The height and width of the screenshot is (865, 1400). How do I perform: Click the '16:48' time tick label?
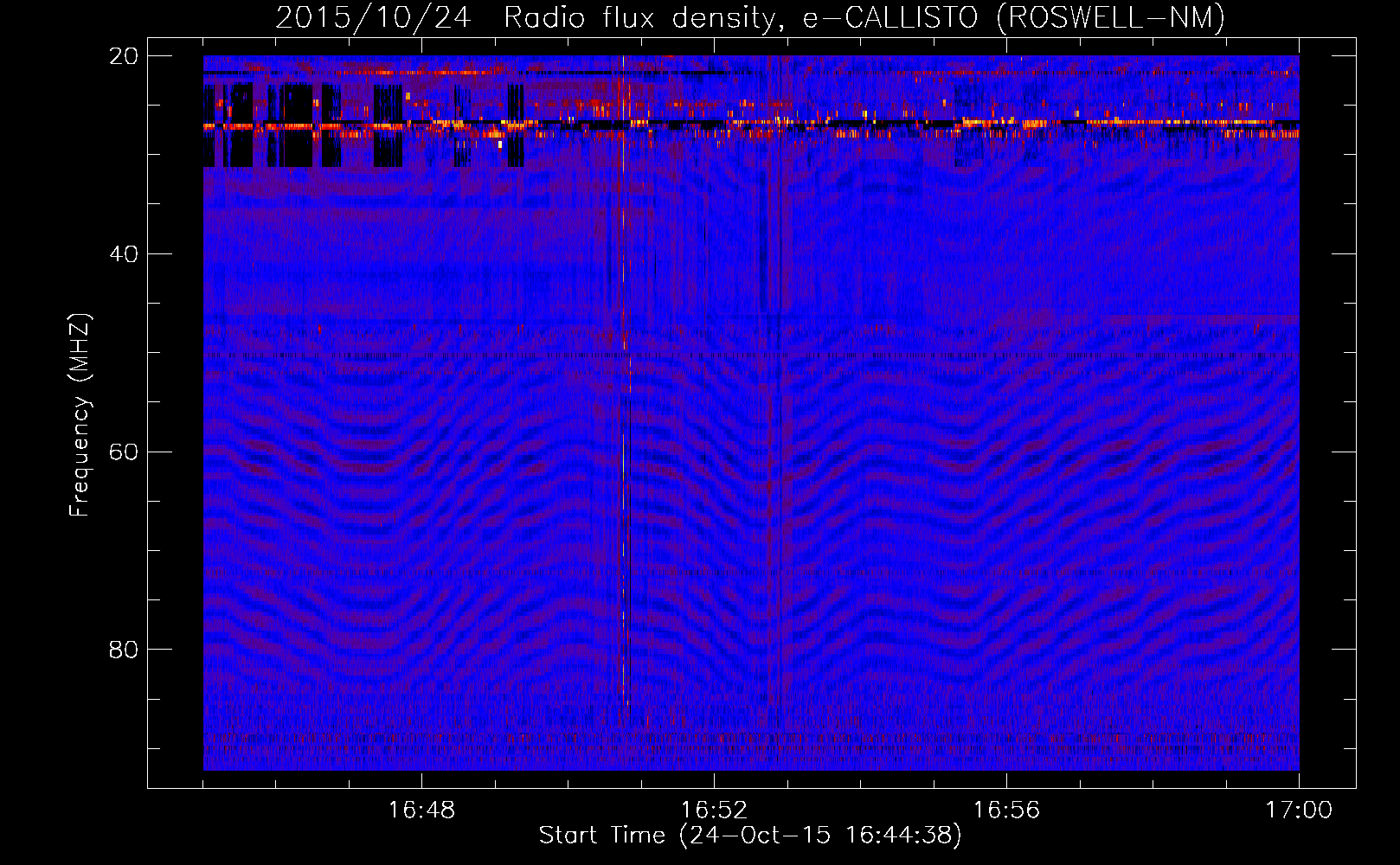pyautogui.click(x=421, y=811)
